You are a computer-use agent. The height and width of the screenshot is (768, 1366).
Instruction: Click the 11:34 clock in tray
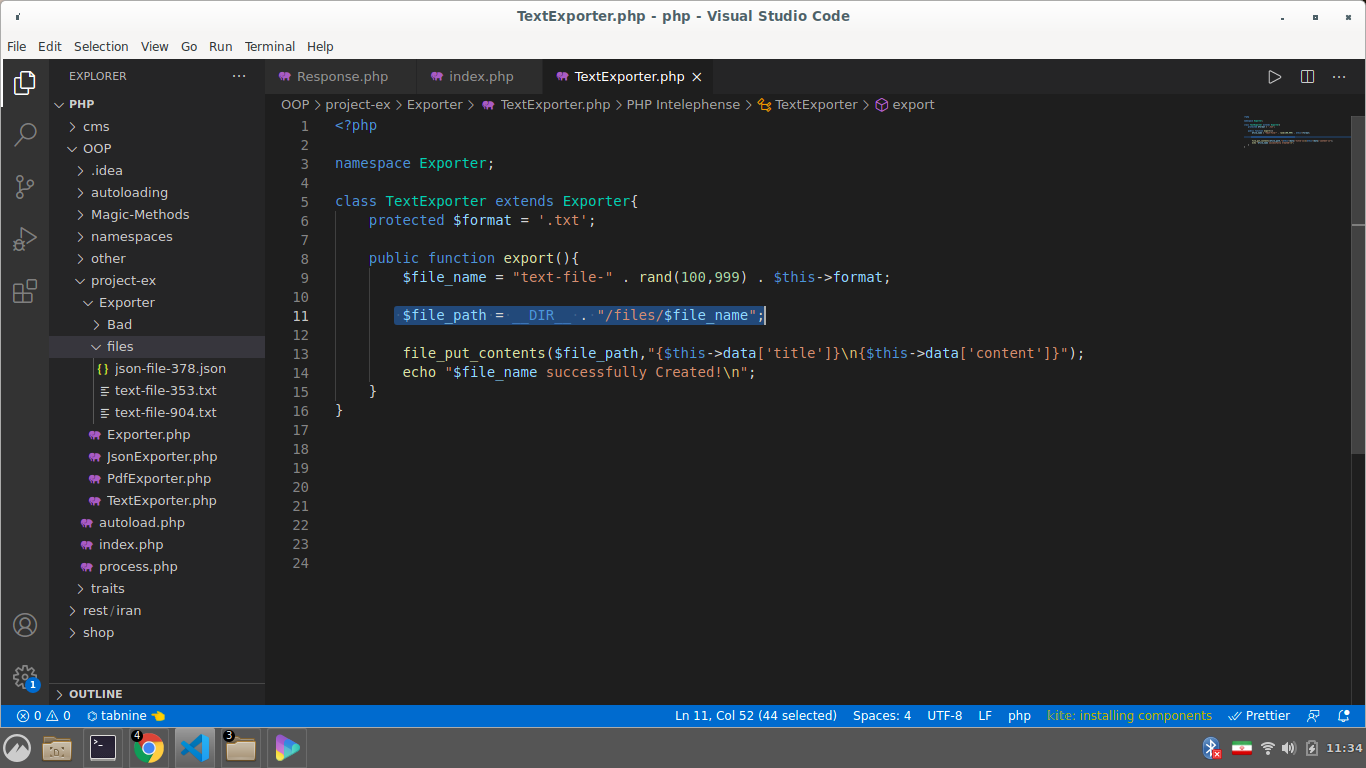point(1344,748)
